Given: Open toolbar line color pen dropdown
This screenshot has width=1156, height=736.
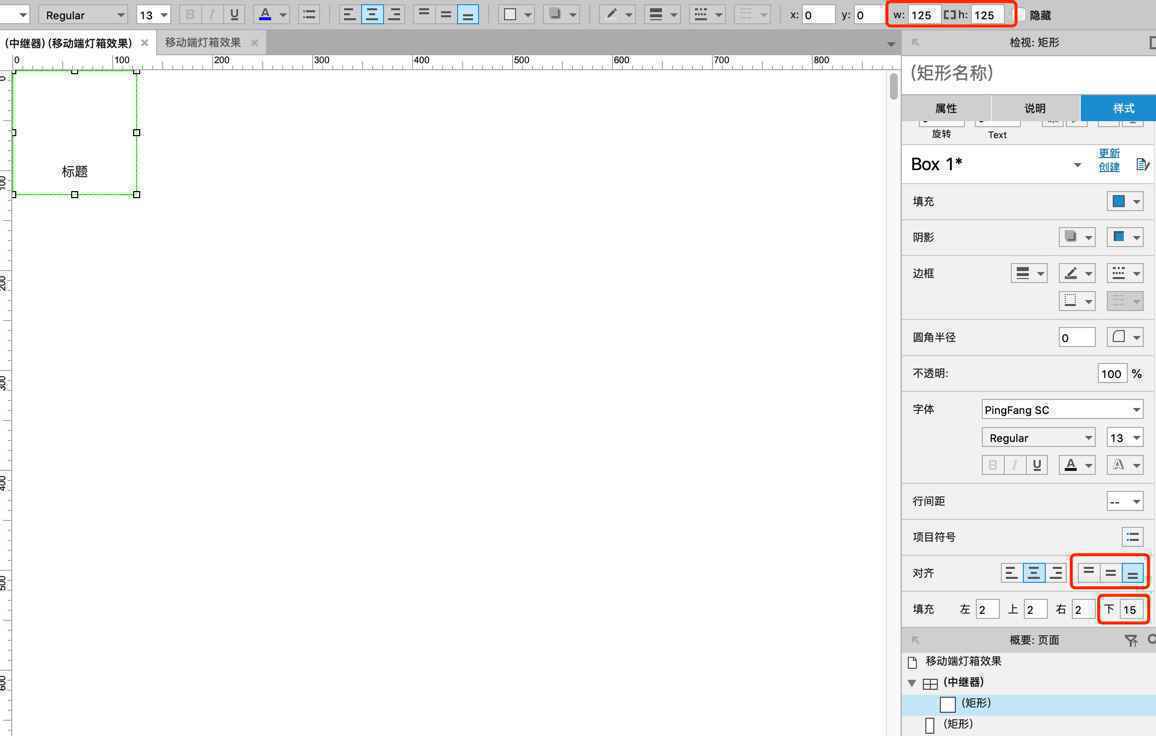Looking at the screenshot, I should click(617, 14).
